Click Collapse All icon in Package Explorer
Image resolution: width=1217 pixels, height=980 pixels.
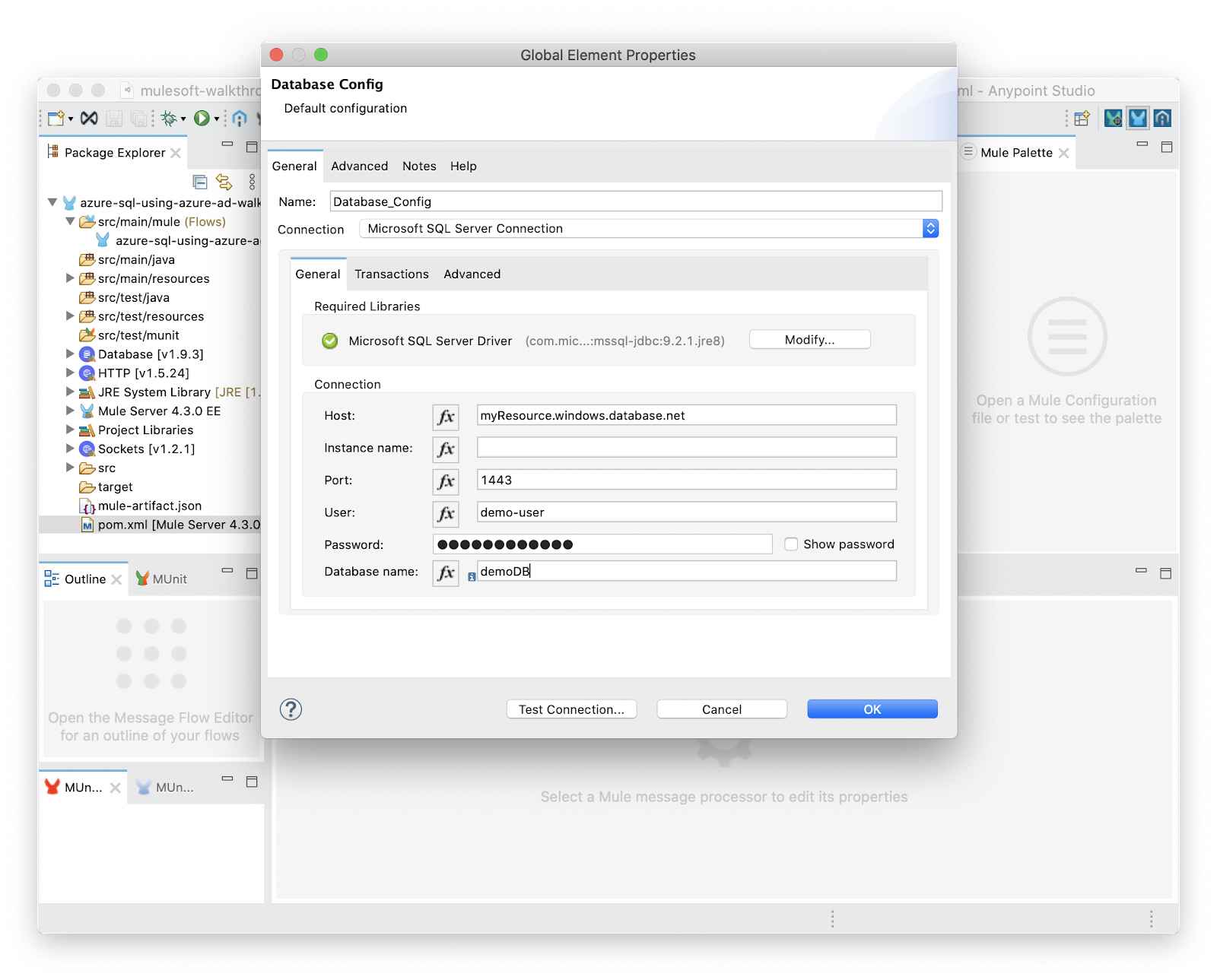tap(200, 182)
